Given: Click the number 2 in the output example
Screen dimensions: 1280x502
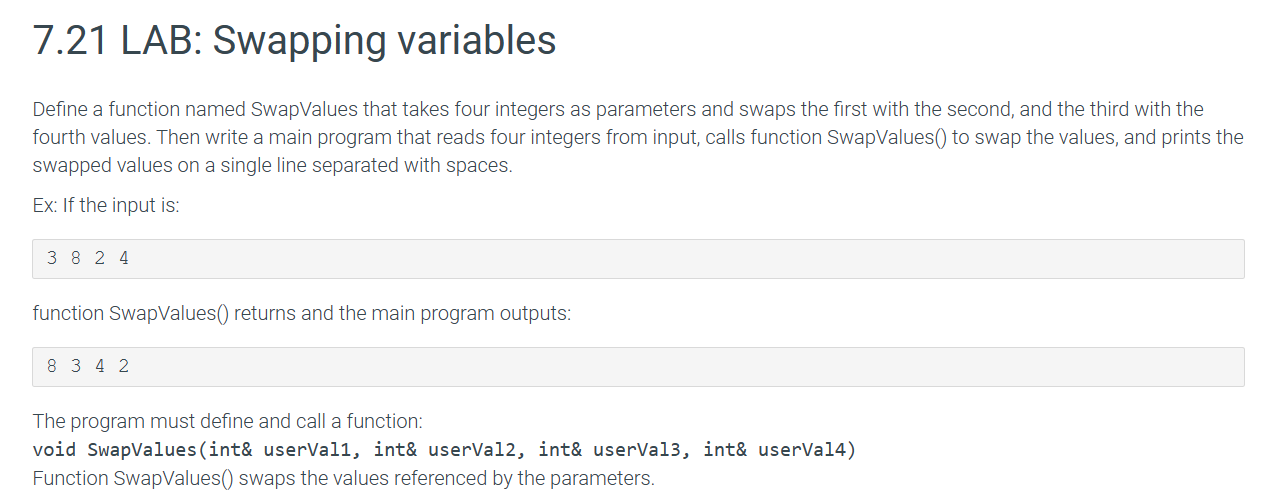Looking at the screenshot, I should pyautogui.click(x=123, y=366).
